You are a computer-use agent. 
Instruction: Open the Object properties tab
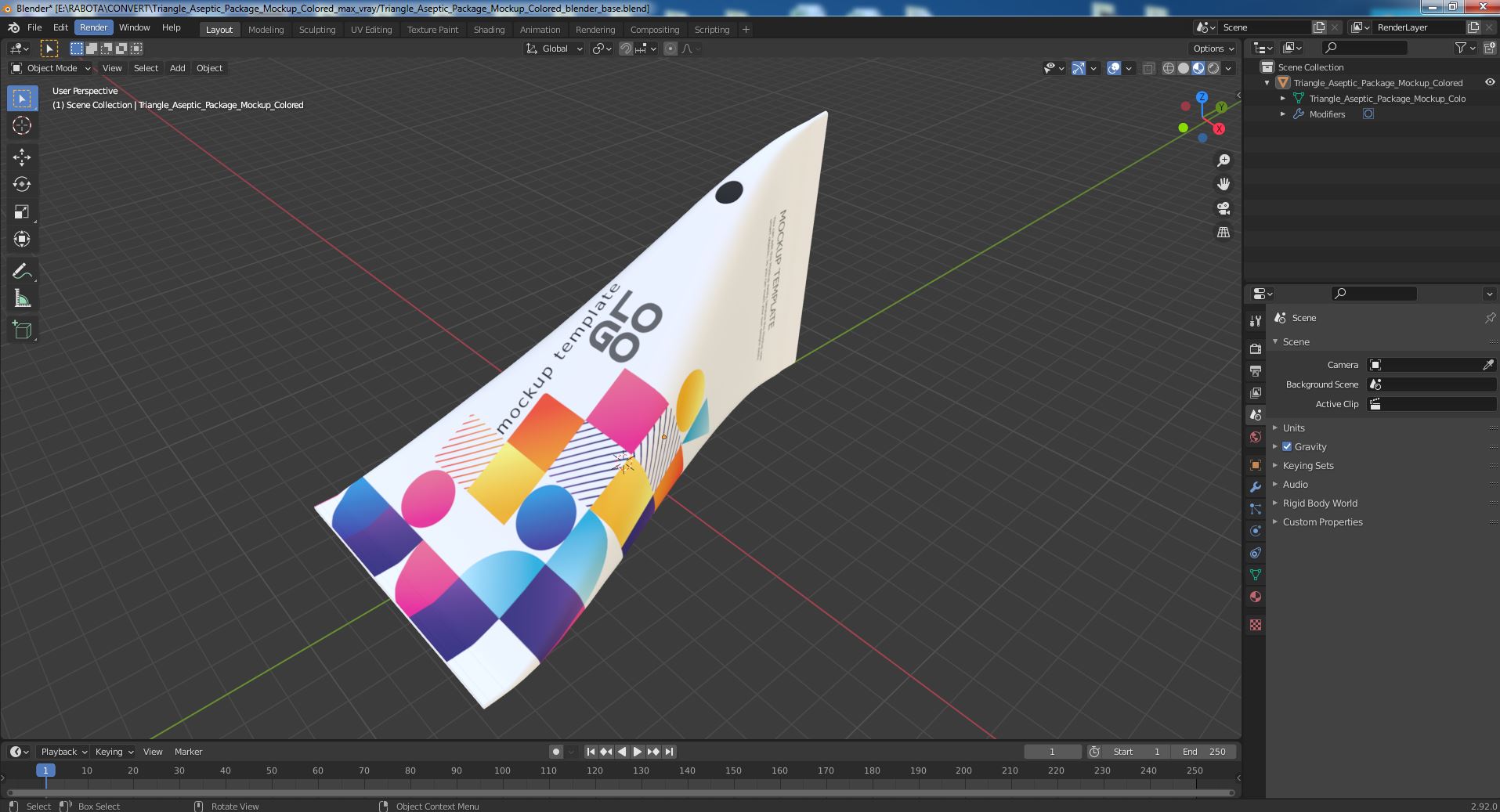point(1256,465)
